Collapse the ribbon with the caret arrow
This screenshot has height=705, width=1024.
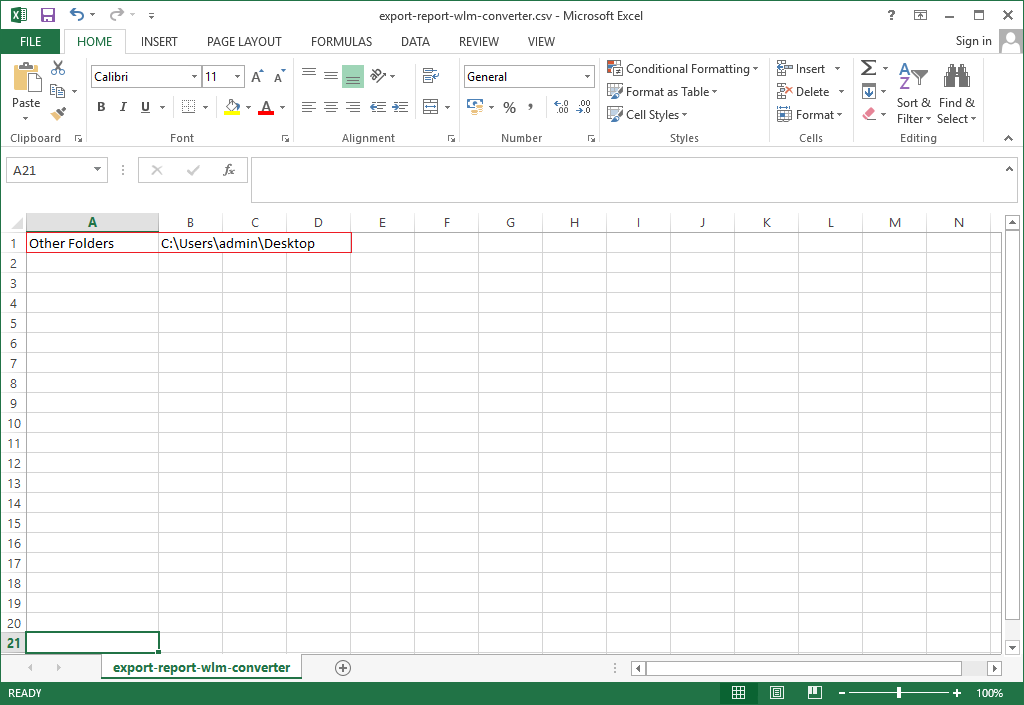1008,138
